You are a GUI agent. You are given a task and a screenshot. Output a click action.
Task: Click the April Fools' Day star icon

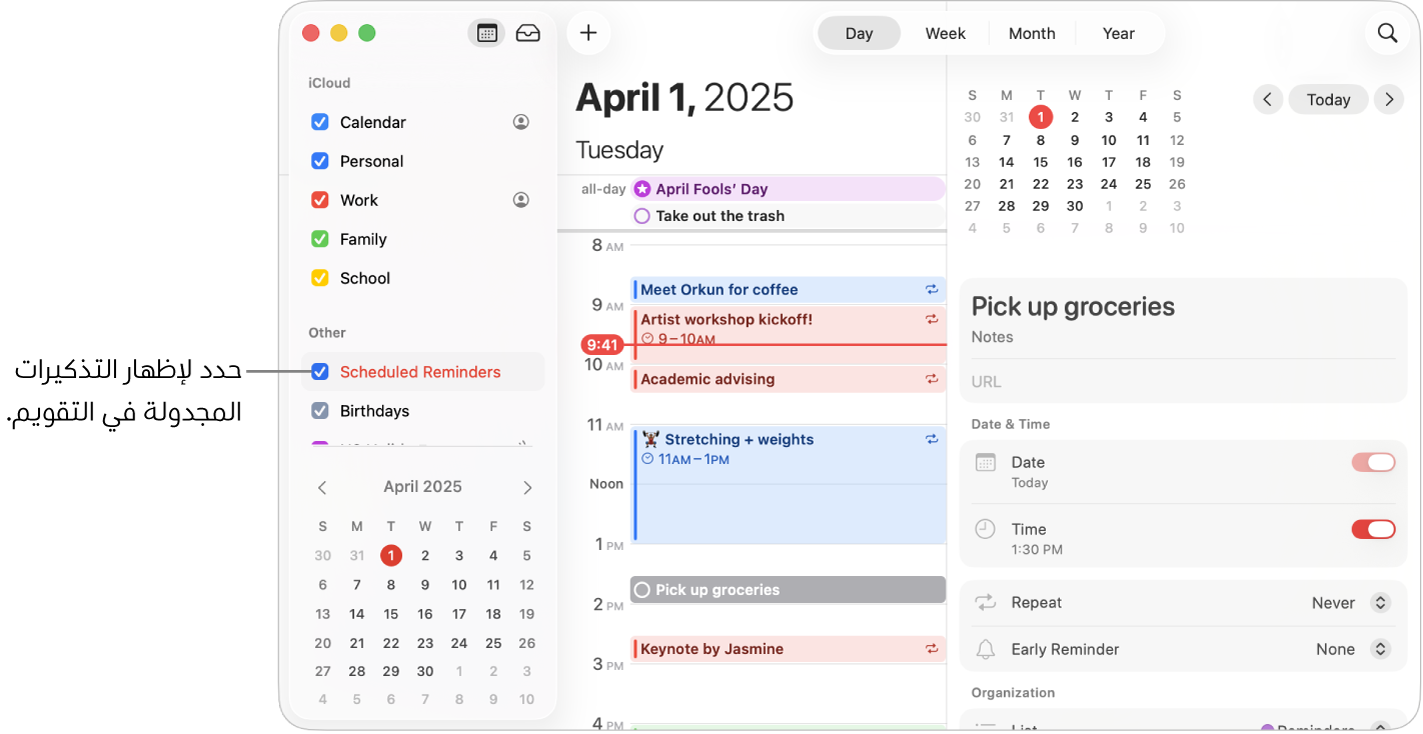pos(643,189)
